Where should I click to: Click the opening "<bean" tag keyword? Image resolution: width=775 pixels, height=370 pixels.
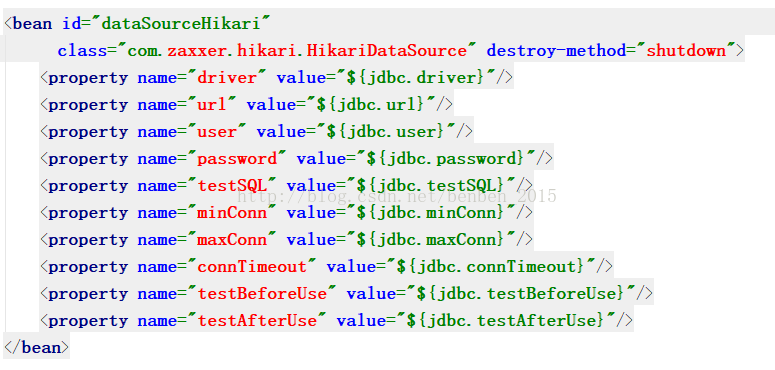(28, 24)
